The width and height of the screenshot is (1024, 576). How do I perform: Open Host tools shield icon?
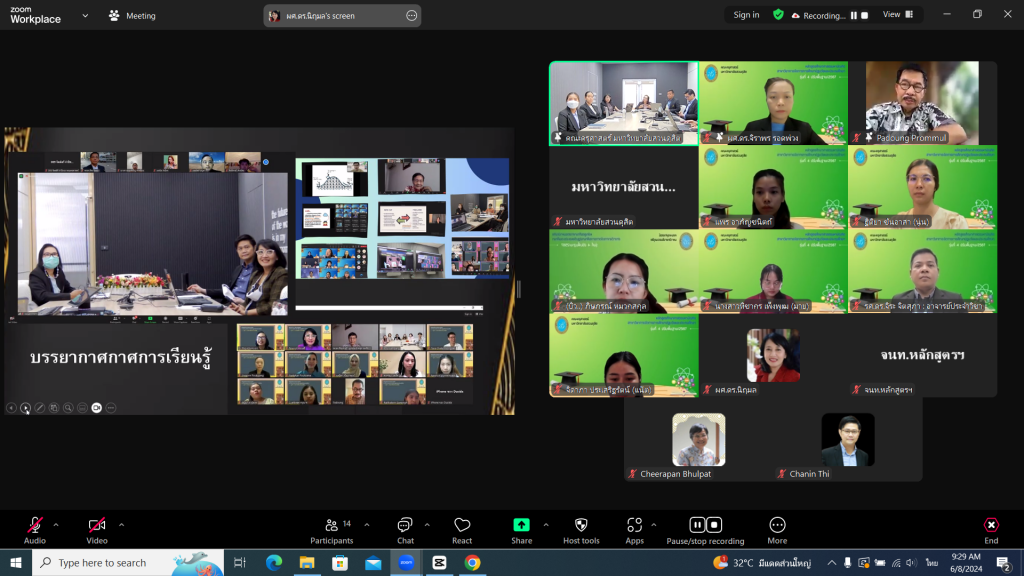(x=581, y=527)
